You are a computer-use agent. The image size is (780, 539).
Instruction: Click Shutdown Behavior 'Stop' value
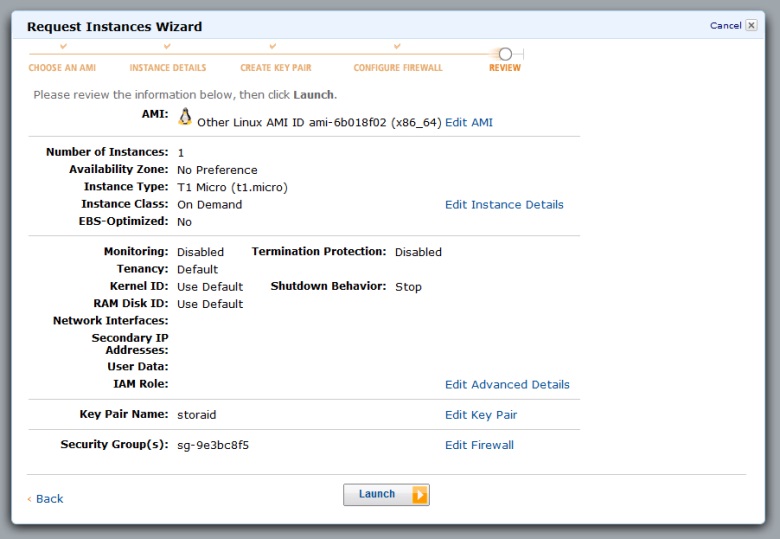coord(408,287)
